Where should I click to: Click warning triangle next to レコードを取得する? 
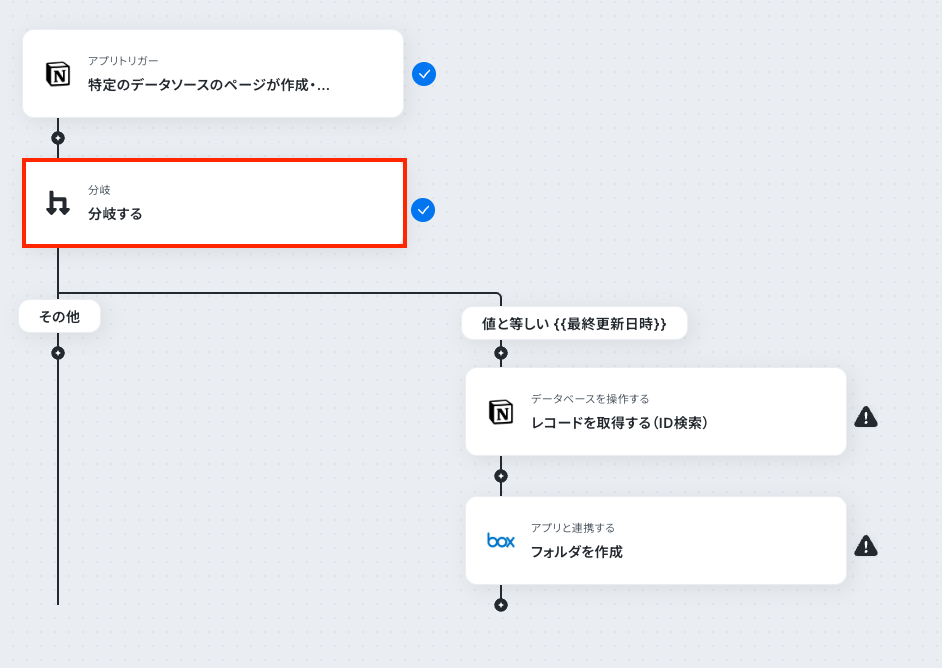coord(866,416)
